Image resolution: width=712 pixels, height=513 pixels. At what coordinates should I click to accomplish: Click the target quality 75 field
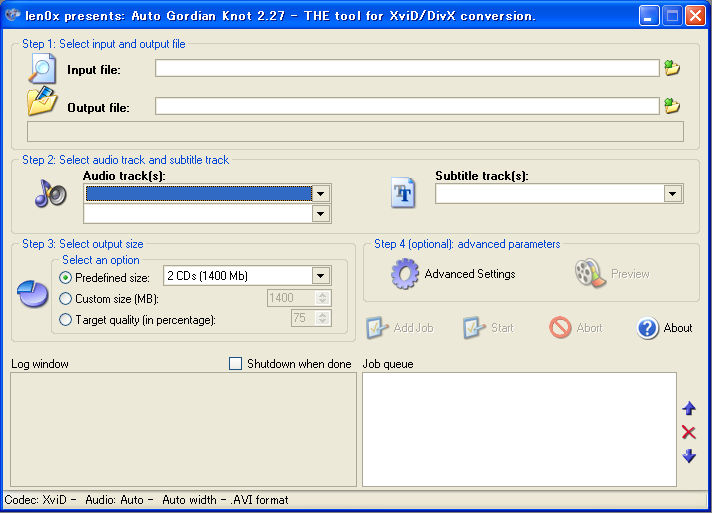(x=303, y=318)
